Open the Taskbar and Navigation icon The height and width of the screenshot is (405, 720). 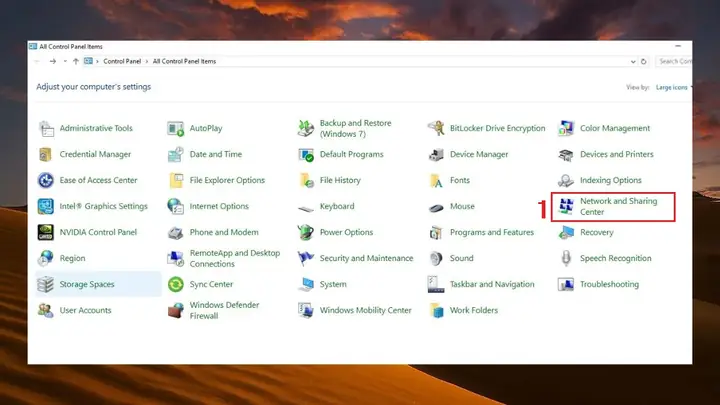436,285
